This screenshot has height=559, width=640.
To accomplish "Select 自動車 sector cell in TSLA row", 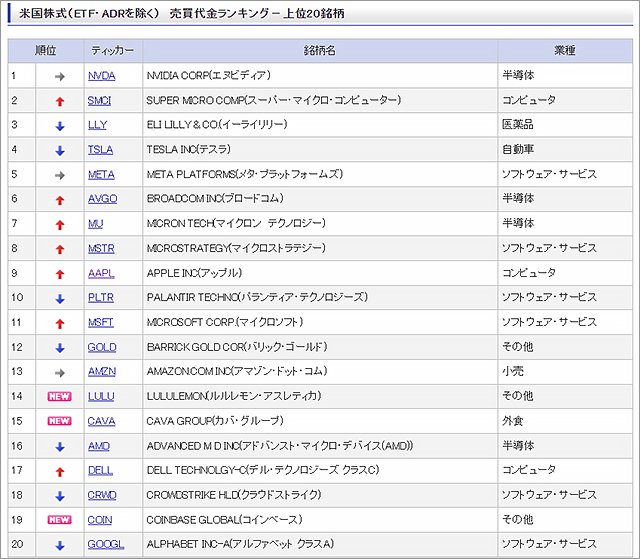I will coord(565,150).
